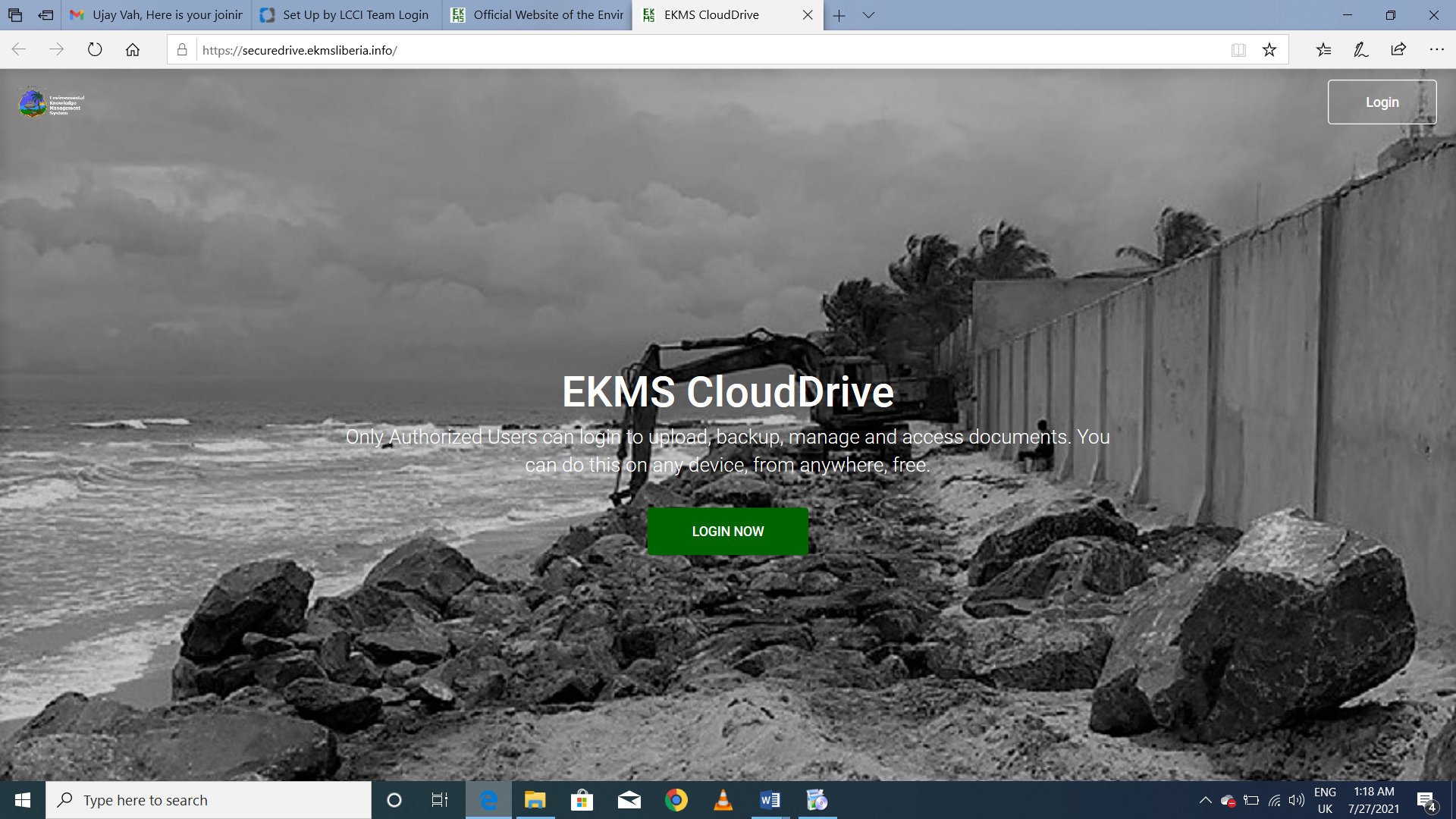Share this page icon

point(1398,50)
